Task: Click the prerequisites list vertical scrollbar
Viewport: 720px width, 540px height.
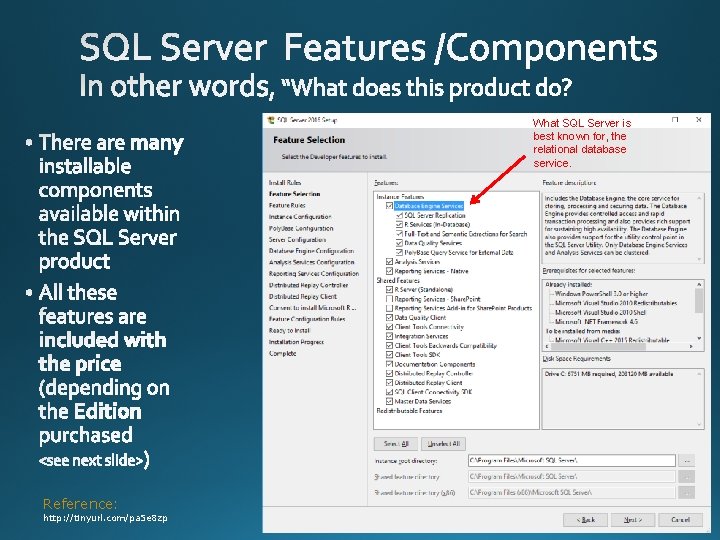Action: point(699,311)
